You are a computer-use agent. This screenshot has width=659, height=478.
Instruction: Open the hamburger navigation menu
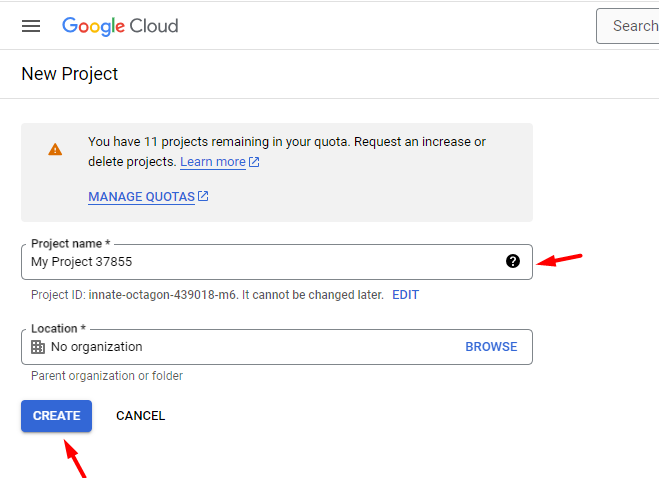pyautogui.click(x=31, y=26)
